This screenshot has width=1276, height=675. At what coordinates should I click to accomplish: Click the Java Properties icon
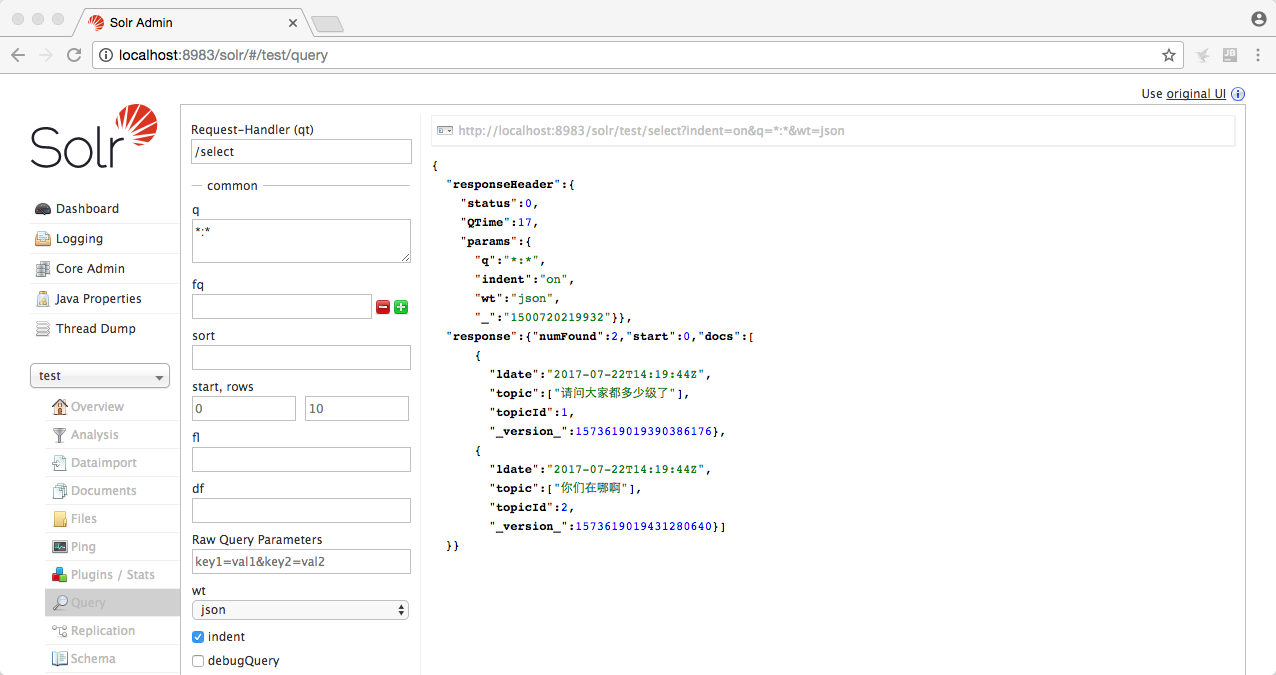pos(42,299)
